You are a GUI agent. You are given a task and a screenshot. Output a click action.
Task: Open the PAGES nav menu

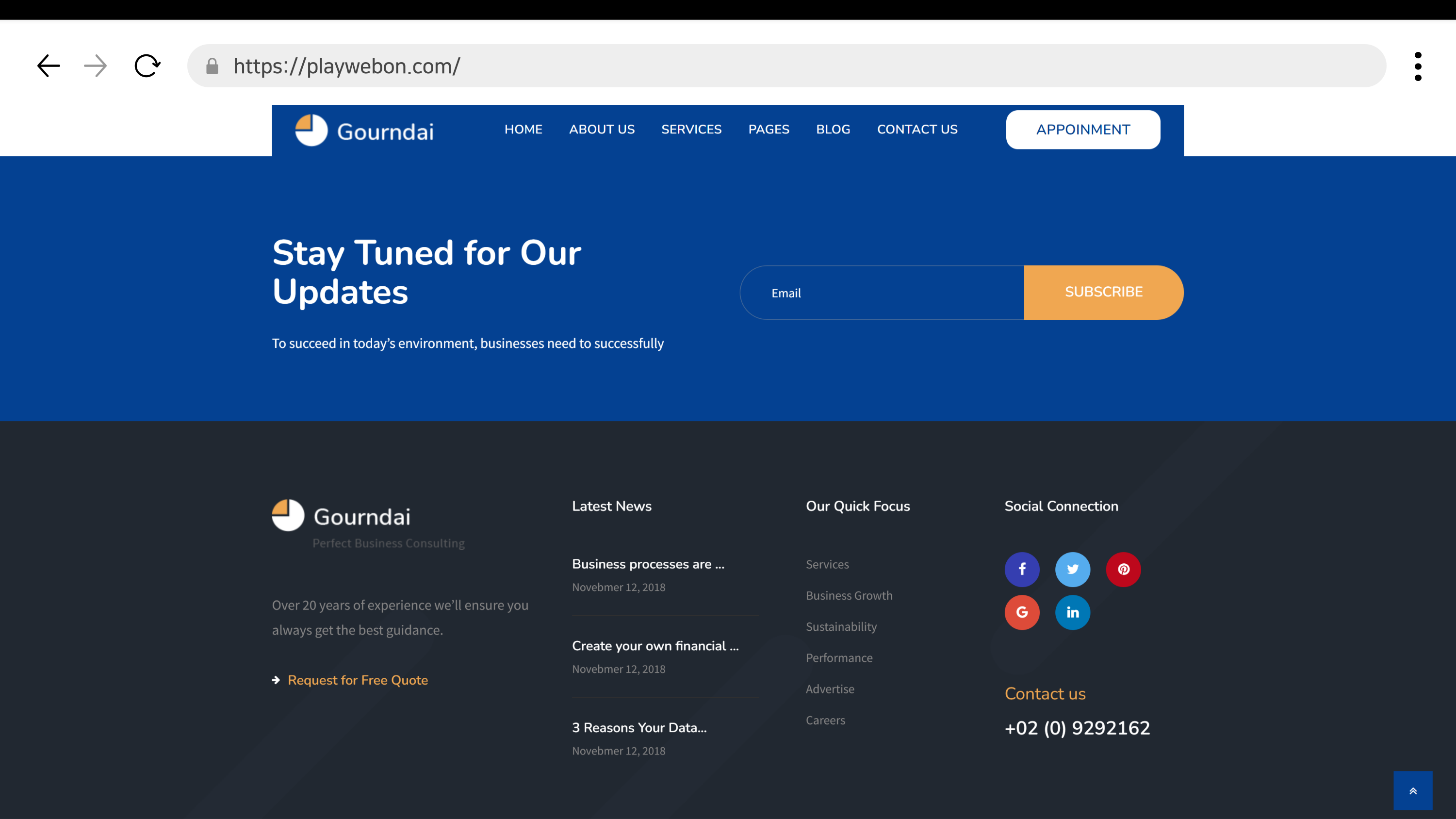coord(768,130)
